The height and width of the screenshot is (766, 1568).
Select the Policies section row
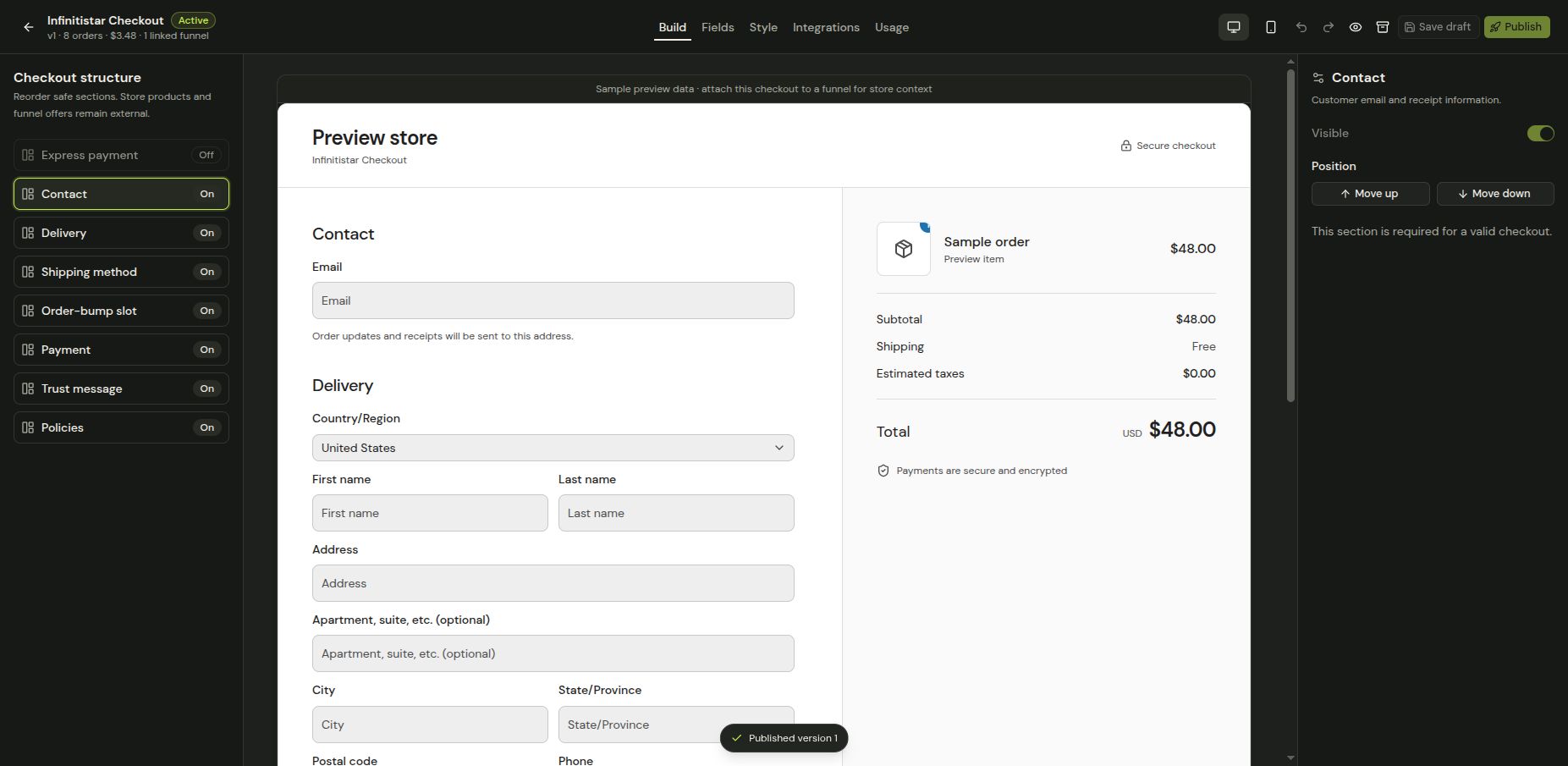coord(121,427)
